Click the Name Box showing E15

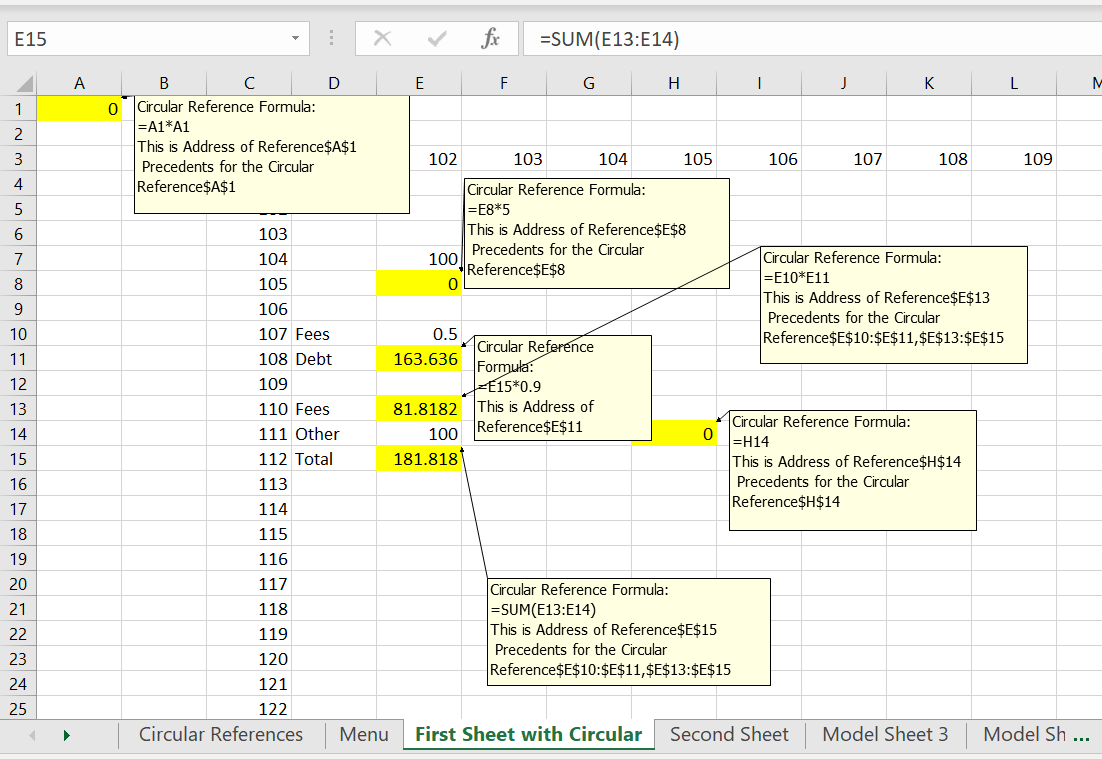[150, 37]
